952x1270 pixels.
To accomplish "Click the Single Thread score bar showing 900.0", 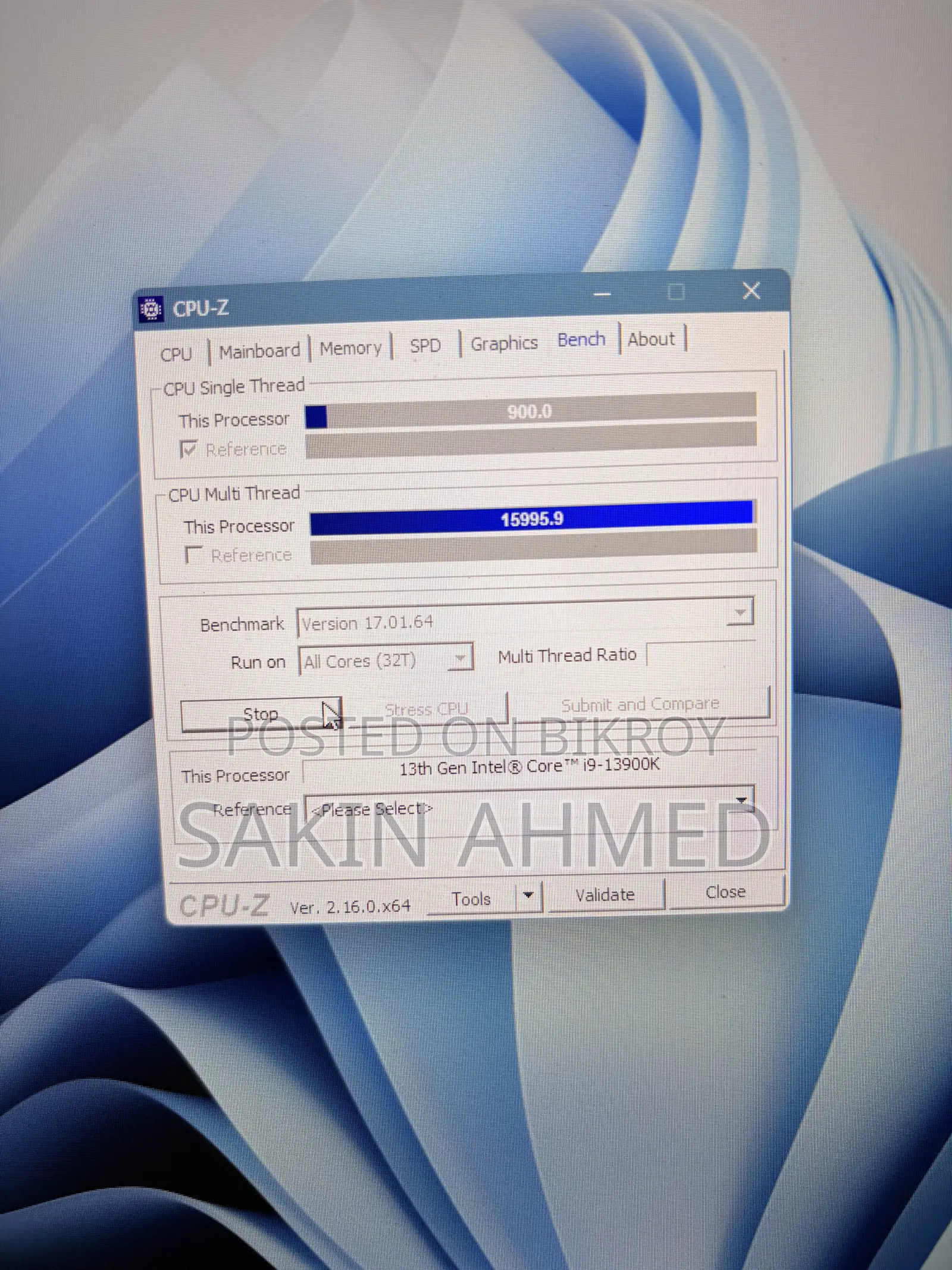I will coord(530,411).
